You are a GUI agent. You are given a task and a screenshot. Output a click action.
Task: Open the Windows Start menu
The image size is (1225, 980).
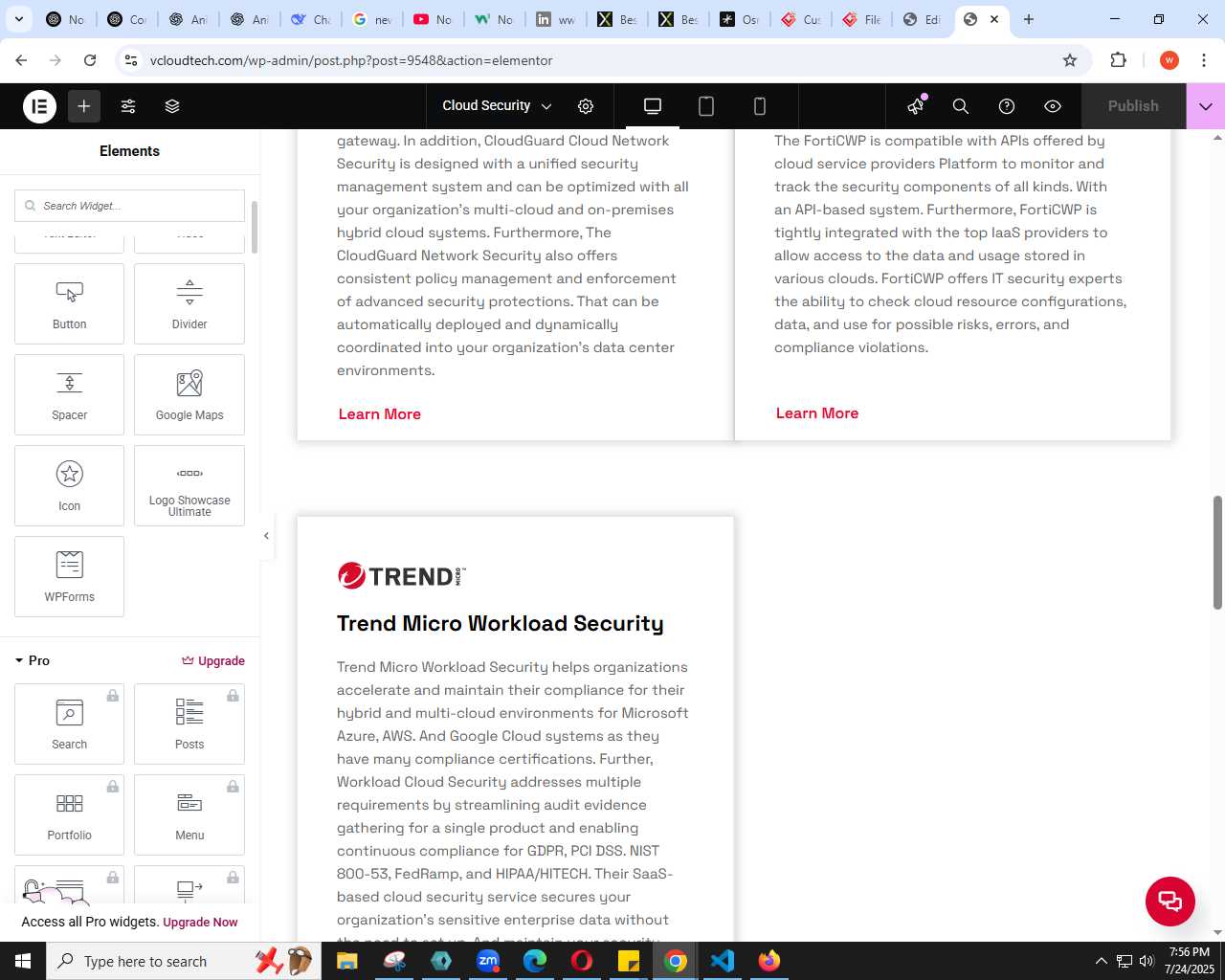tap(23, 961)
